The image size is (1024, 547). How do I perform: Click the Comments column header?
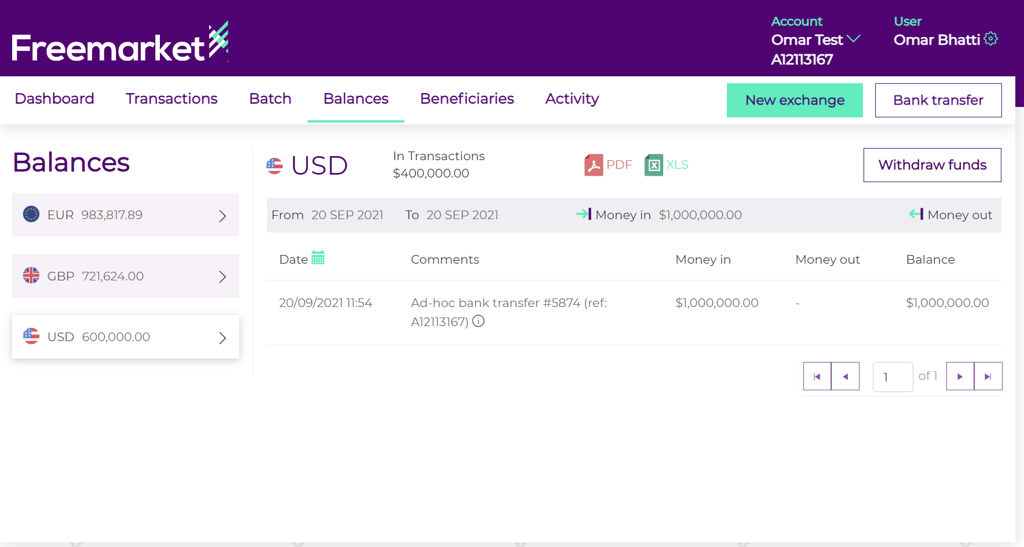click(445, 260)
